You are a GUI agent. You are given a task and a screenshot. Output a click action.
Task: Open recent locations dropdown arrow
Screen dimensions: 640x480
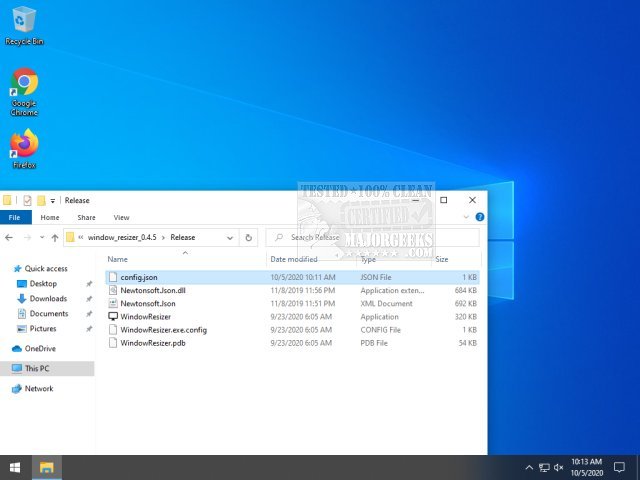[42, 238]
